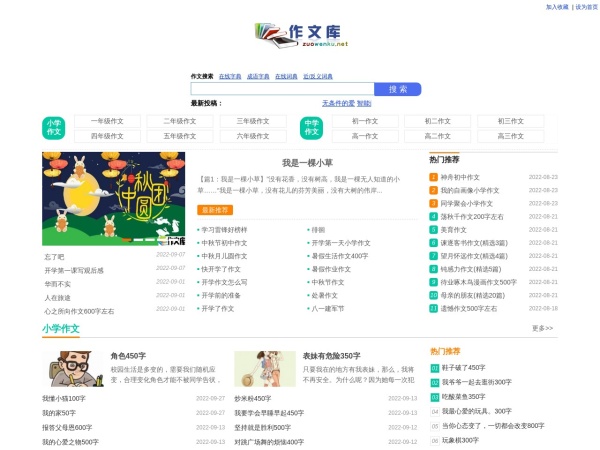600x450 pixels.
Task: Select the 三年级作文 category
Action: 253,121
